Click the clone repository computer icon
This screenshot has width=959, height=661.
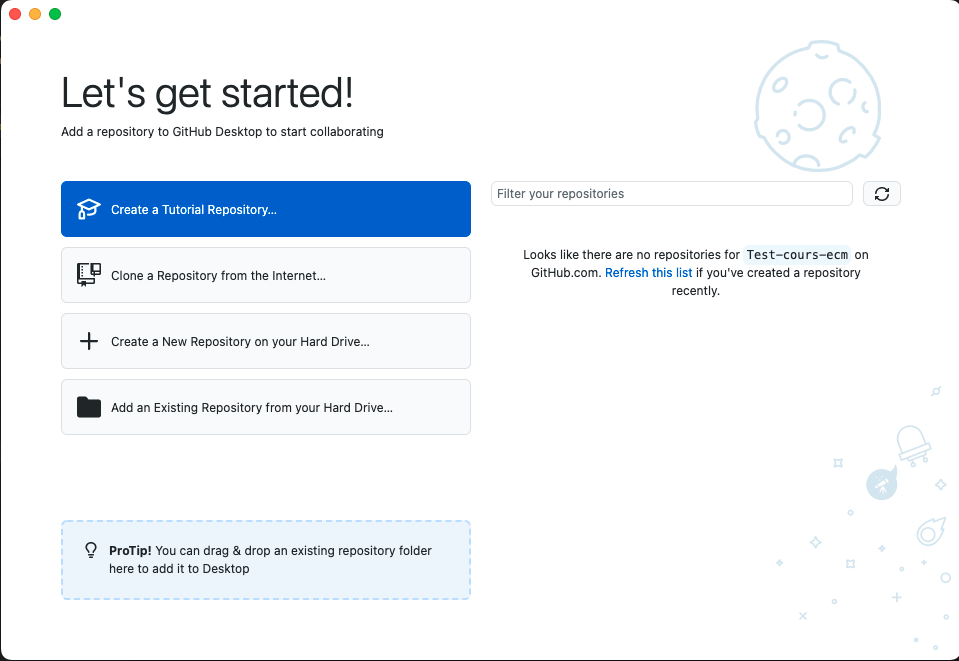pyautogui.click(x=89, y=275)
